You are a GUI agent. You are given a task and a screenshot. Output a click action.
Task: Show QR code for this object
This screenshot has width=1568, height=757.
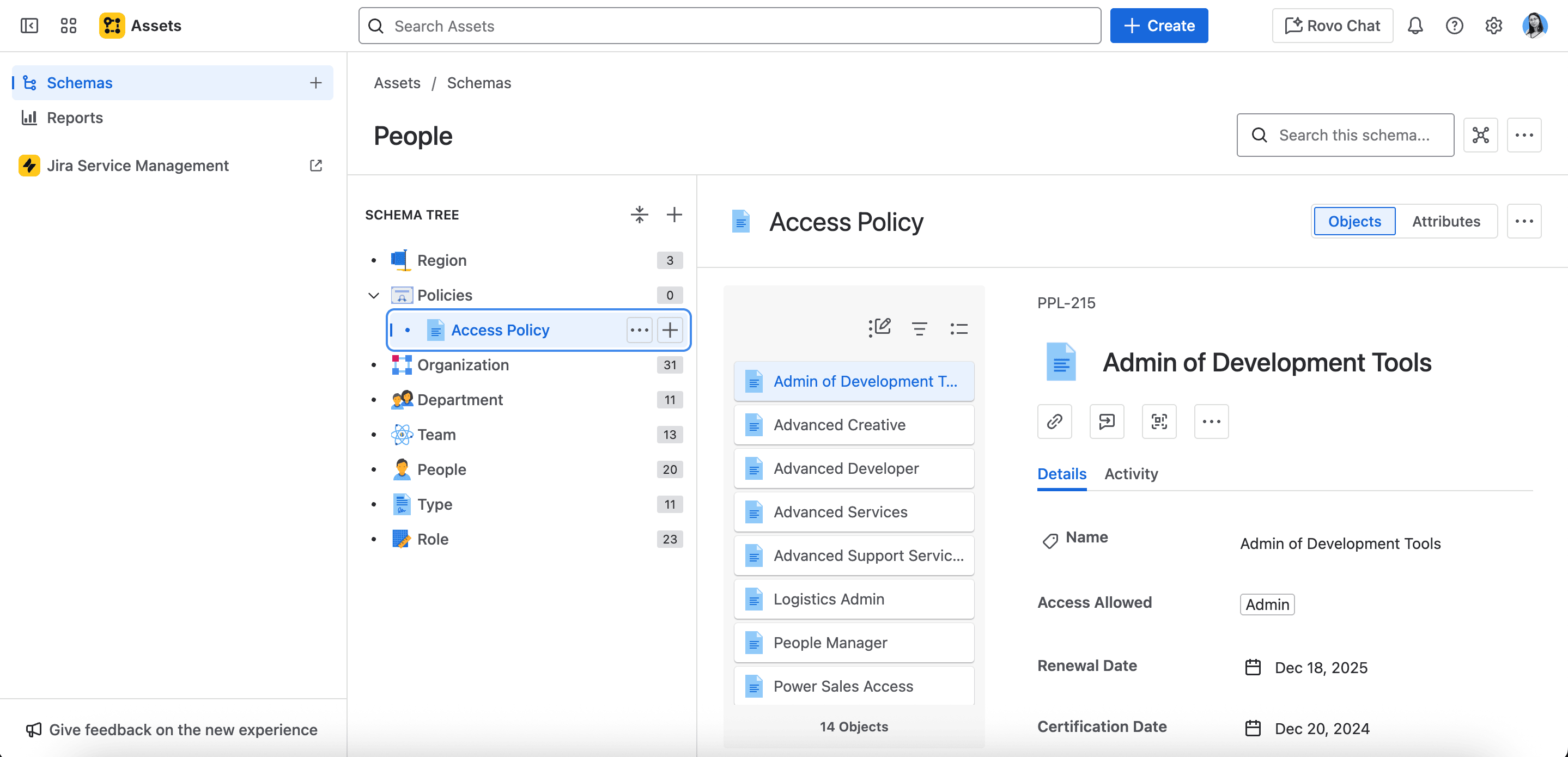click(1159, 421)
